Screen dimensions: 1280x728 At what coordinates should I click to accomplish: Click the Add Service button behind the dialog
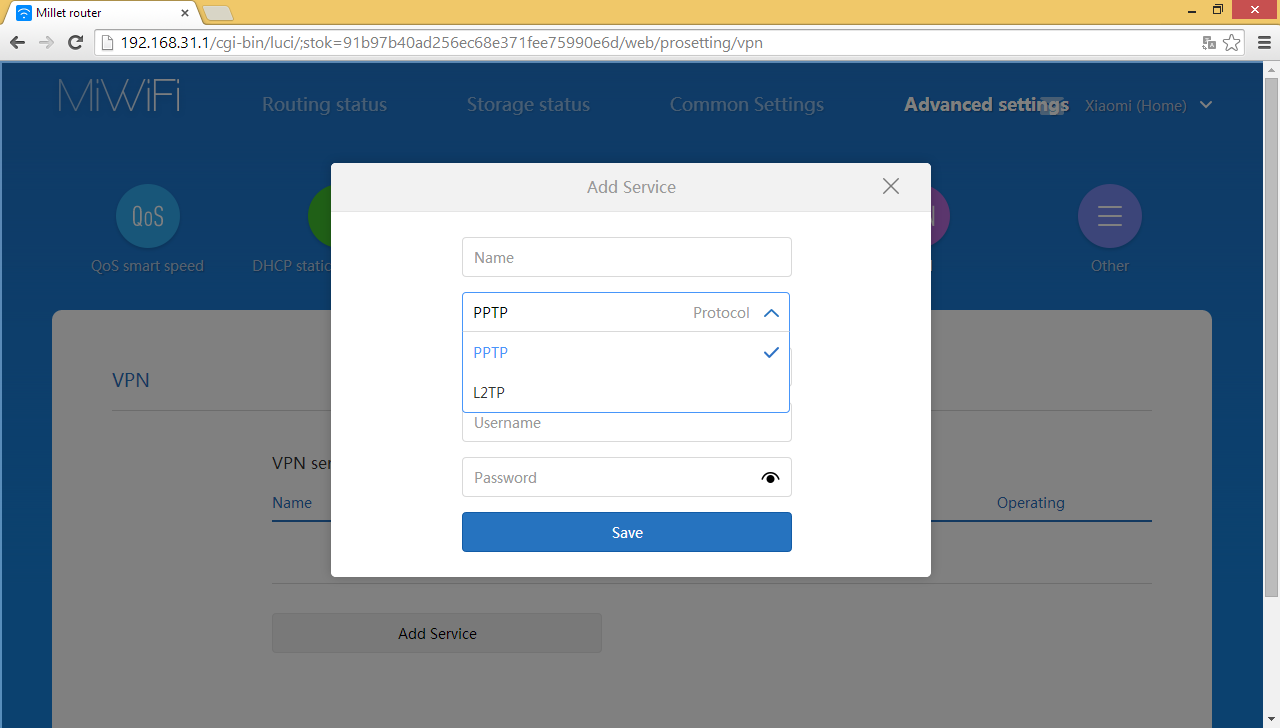[437, 633]
